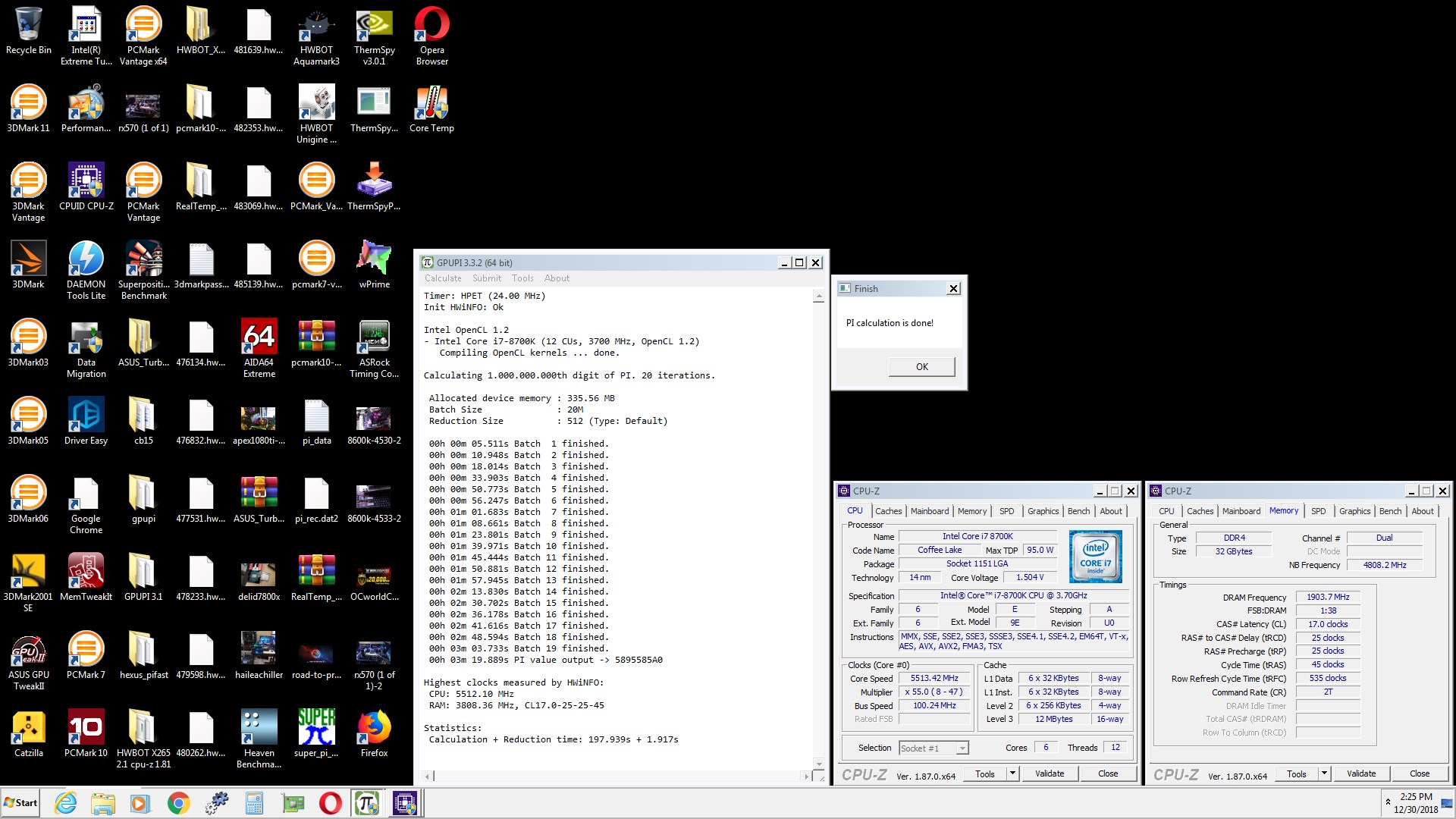Click Internet Explorer in the taskbar
1456x819 pixels.
(x=66, y=803)
